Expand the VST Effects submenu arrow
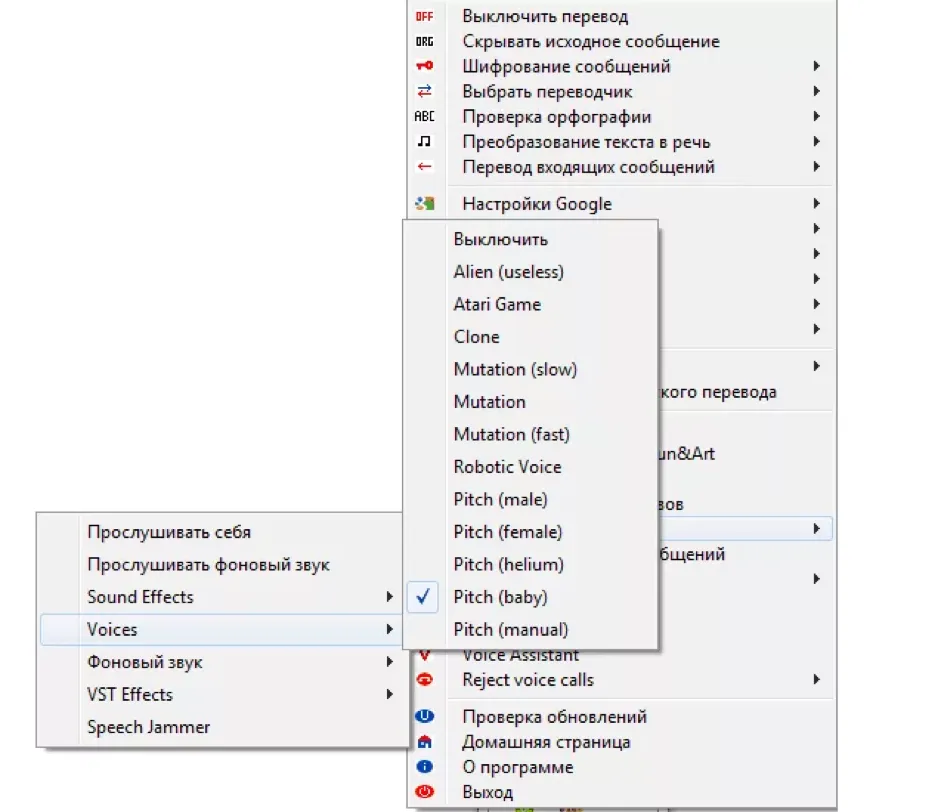 [x=389, y=694]
